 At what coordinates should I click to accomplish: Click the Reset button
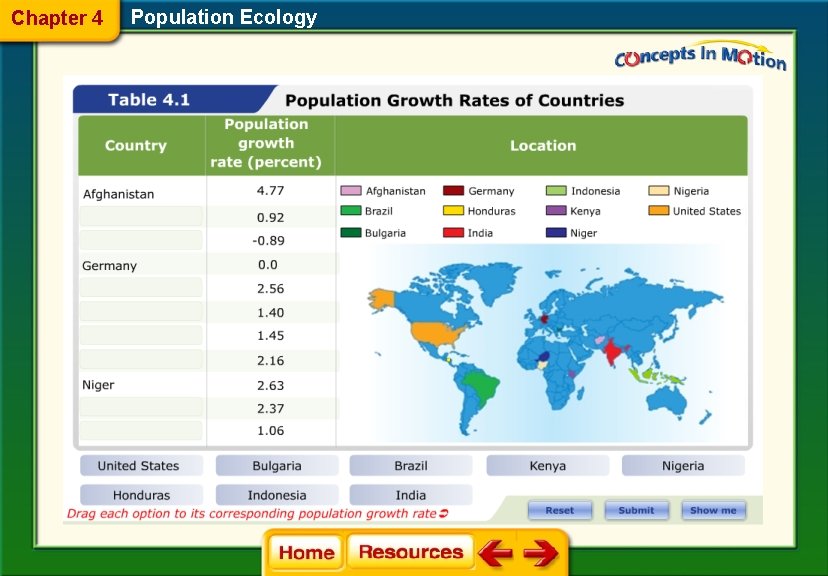pyautogui.click(x=560, y=511)
